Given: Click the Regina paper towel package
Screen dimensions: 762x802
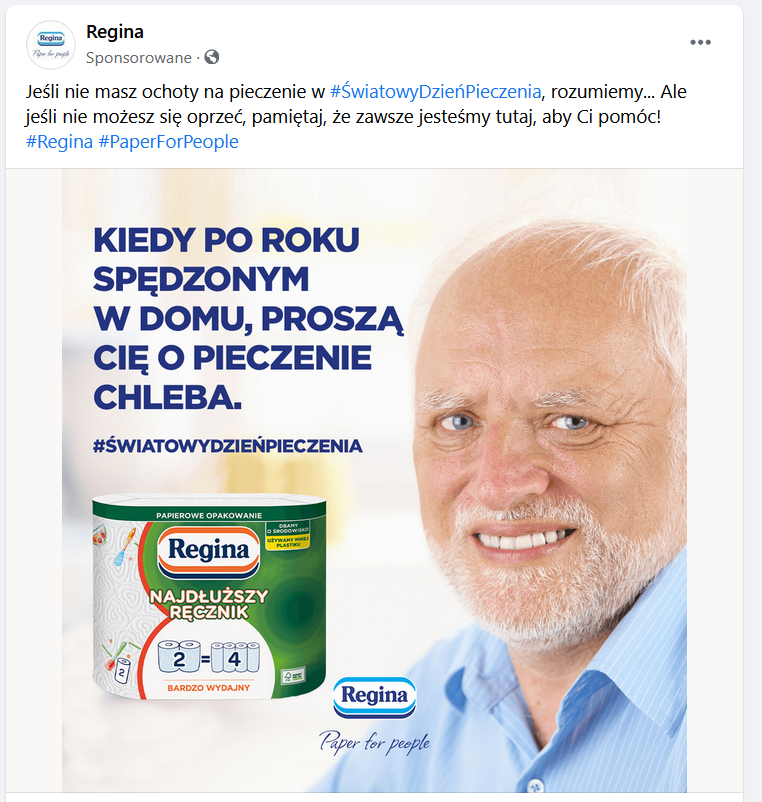Looking at the screenshot, I should (208, 602).
